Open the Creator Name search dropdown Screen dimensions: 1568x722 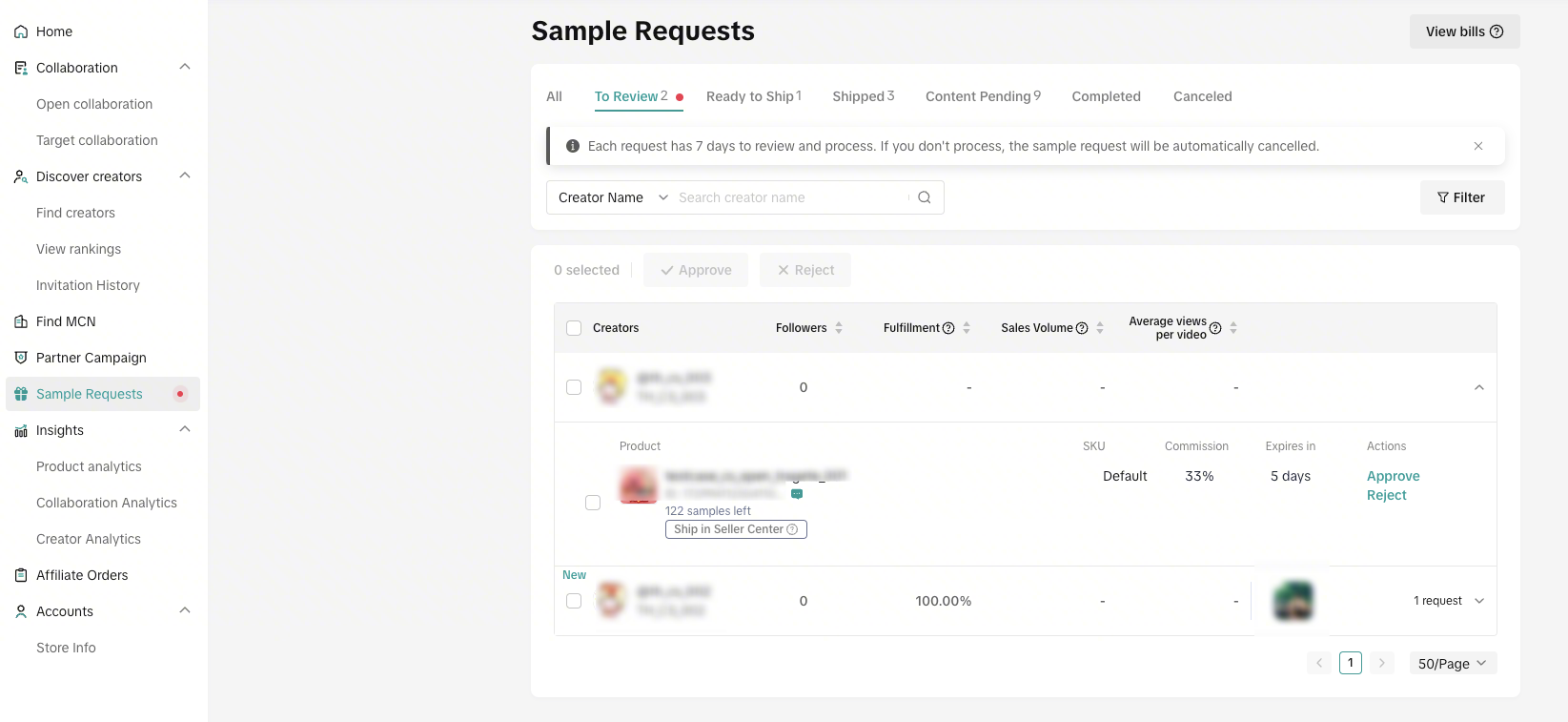[612, 197]
